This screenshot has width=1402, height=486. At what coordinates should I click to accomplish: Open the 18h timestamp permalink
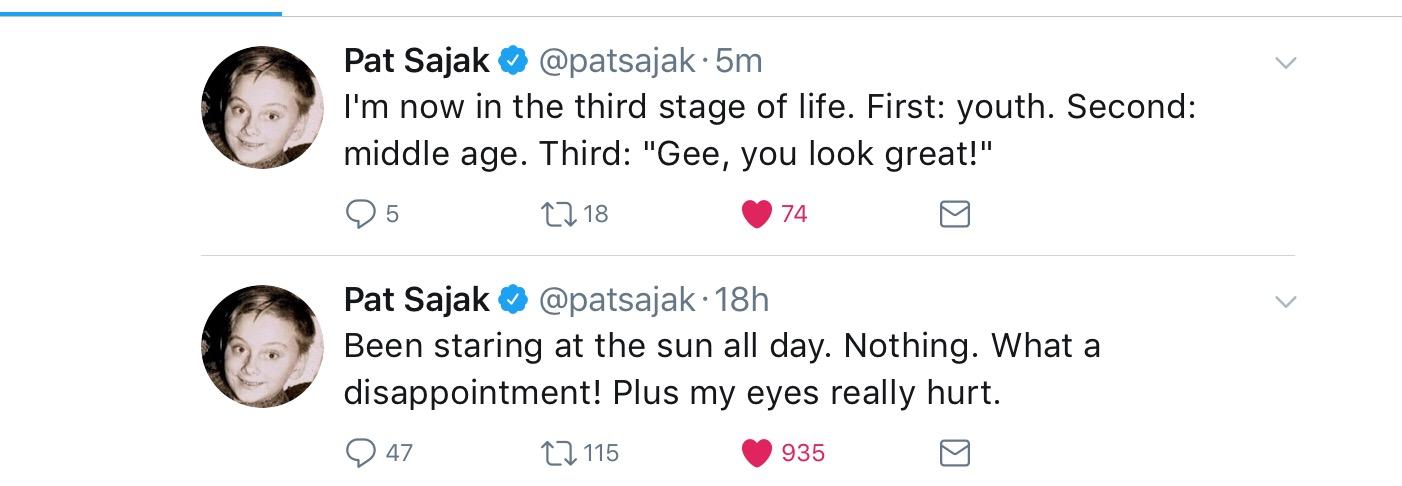coord(742,299)
